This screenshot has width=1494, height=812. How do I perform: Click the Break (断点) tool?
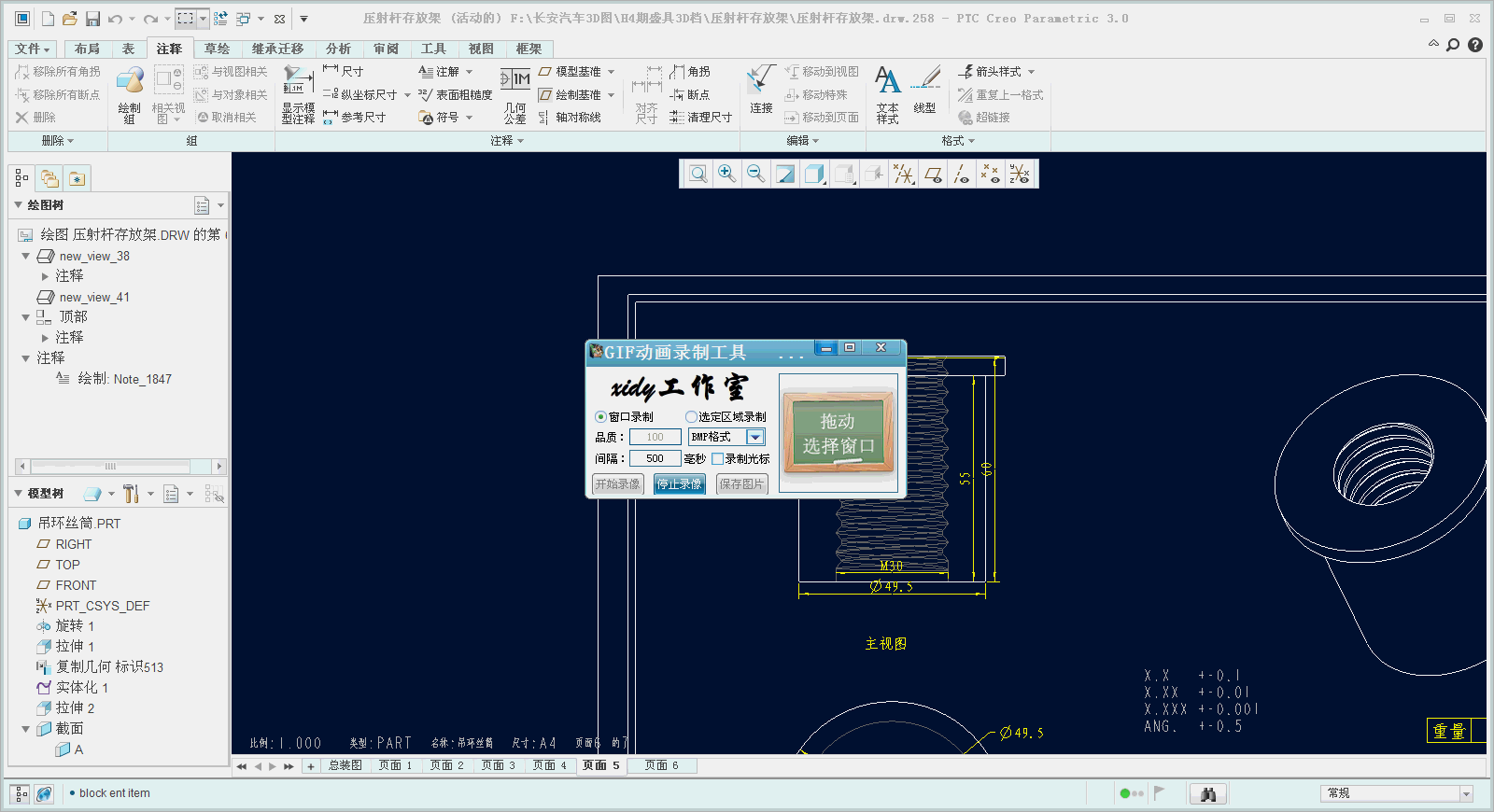(x=690, y=94)
